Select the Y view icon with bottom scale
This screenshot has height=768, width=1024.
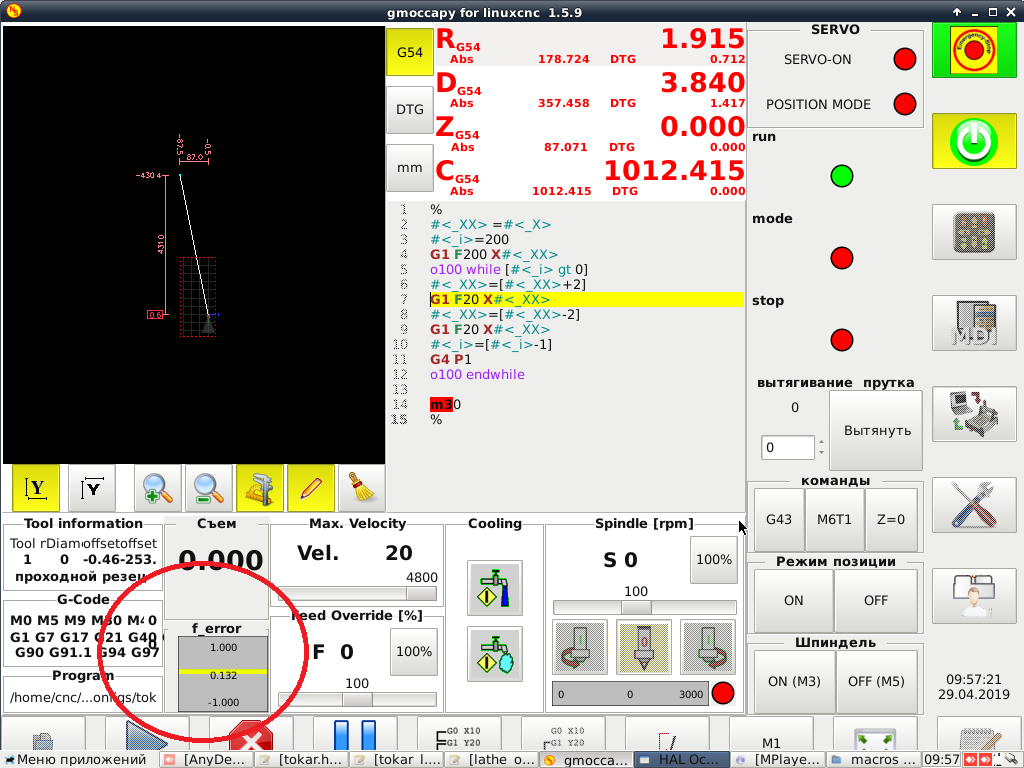pyautogui.click(x=36, y=488)
